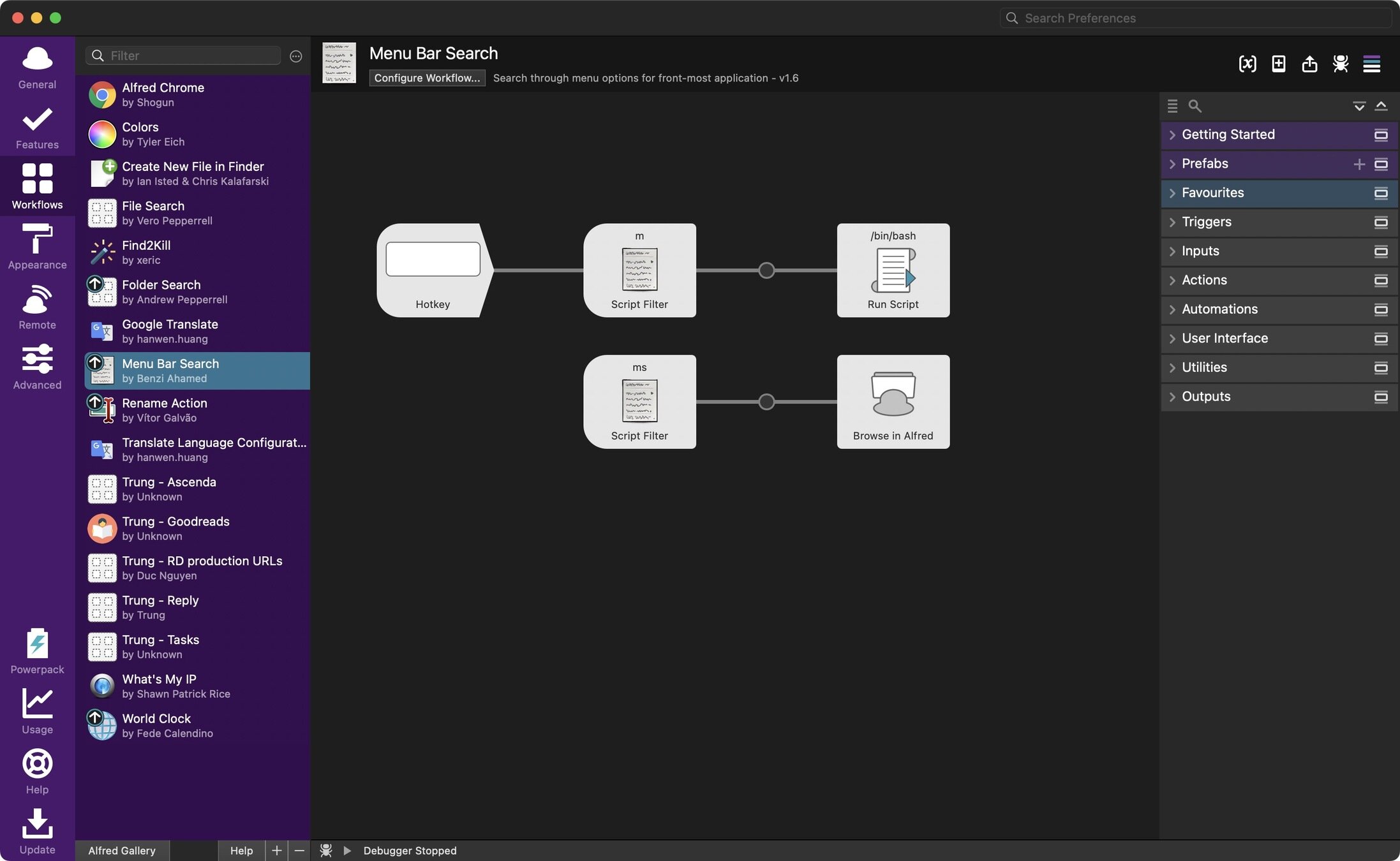The height and width of the screenshot is (861, 1400).
Task: Click the Colors workflow color wheel icon
Action: (x=102, y=135)
